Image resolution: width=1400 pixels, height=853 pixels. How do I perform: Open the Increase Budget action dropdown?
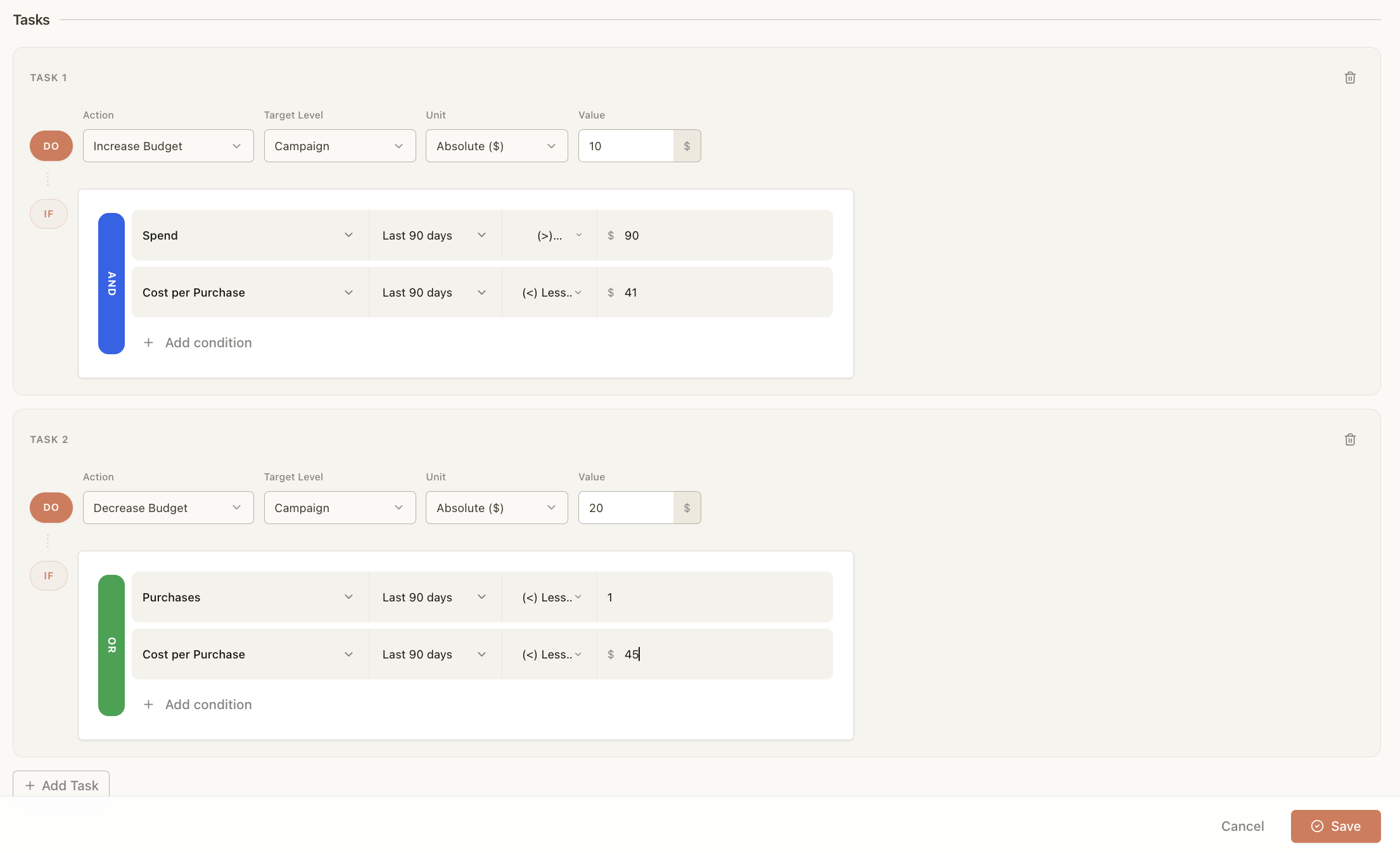pyautogui.click(x=168, y=146)
